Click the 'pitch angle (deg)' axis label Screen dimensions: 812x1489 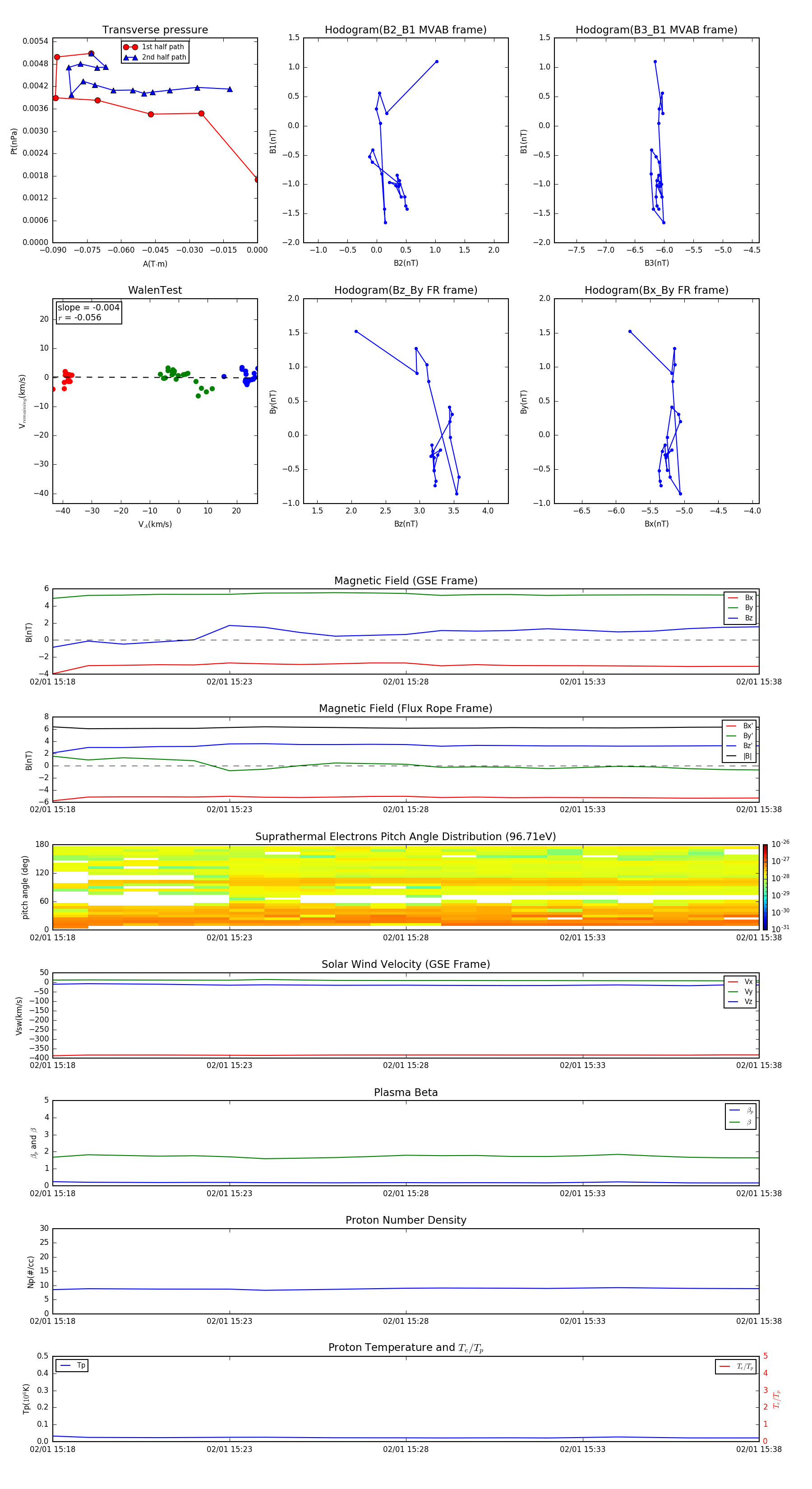click(25, 887)
